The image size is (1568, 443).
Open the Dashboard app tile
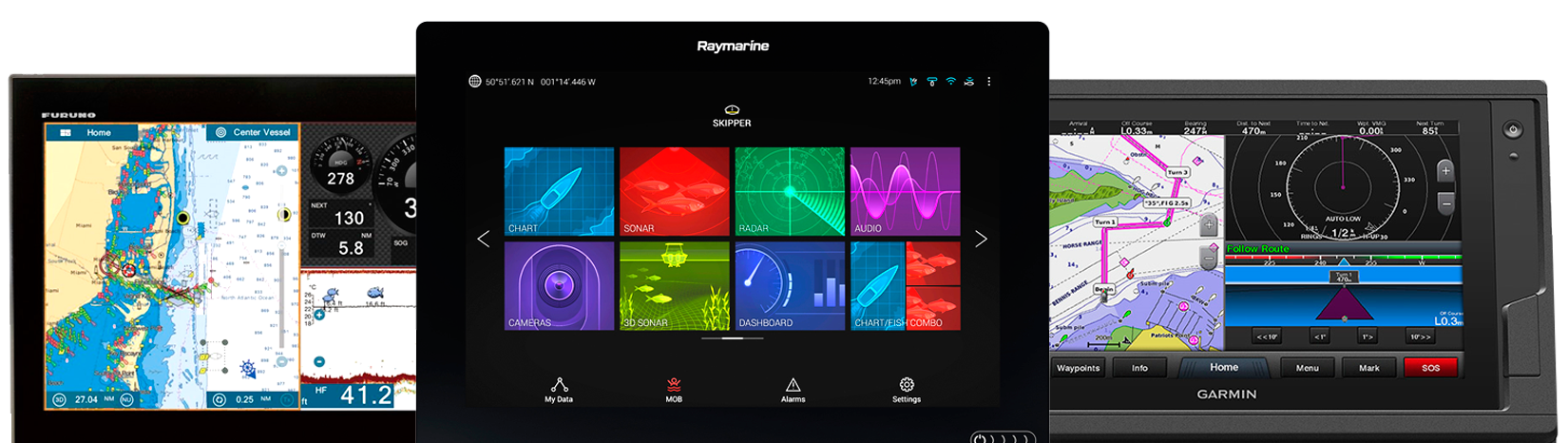pos(790,285)
